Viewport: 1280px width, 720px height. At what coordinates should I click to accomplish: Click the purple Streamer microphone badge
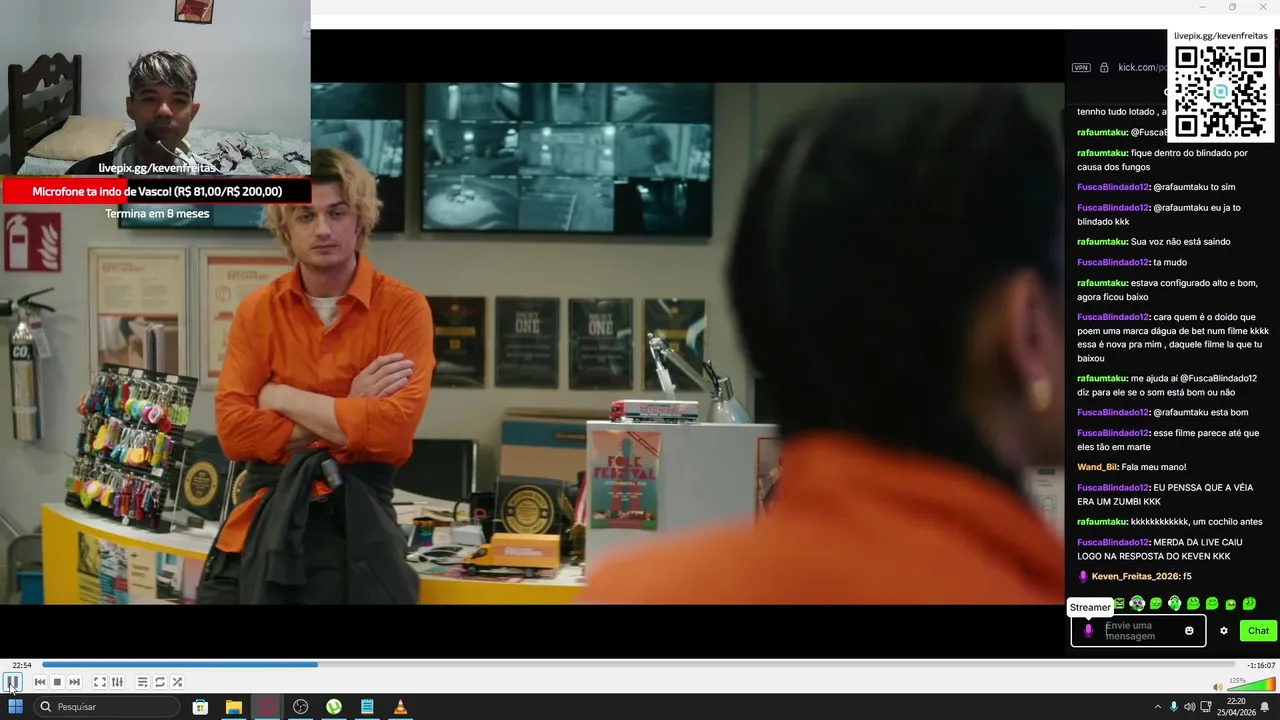pos(1089,631)
